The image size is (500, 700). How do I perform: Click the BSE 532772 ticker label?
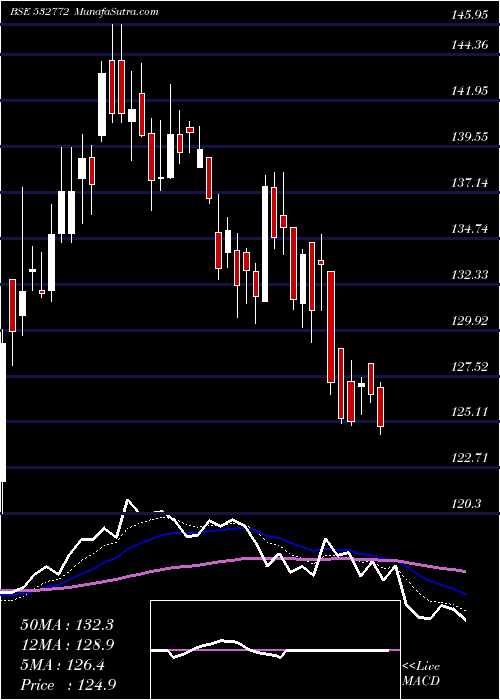tap(39, 12)
